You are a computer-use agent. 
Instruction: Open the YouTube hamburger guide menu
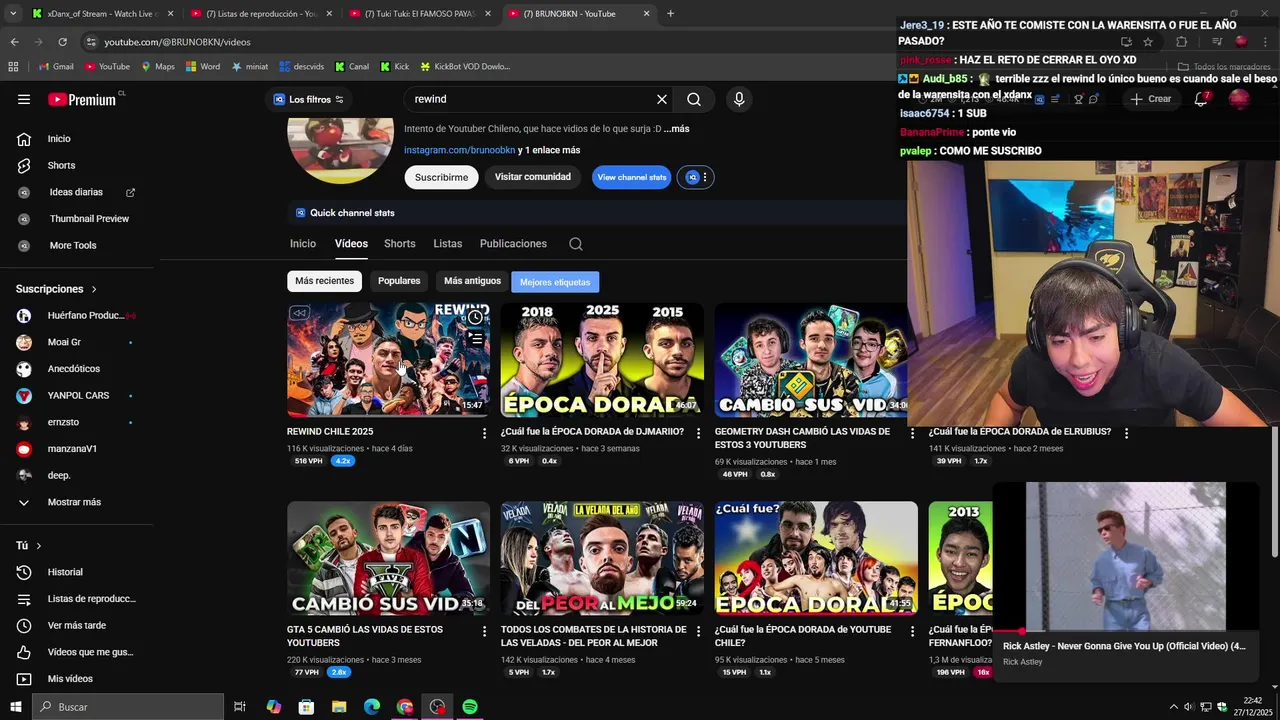24,99
